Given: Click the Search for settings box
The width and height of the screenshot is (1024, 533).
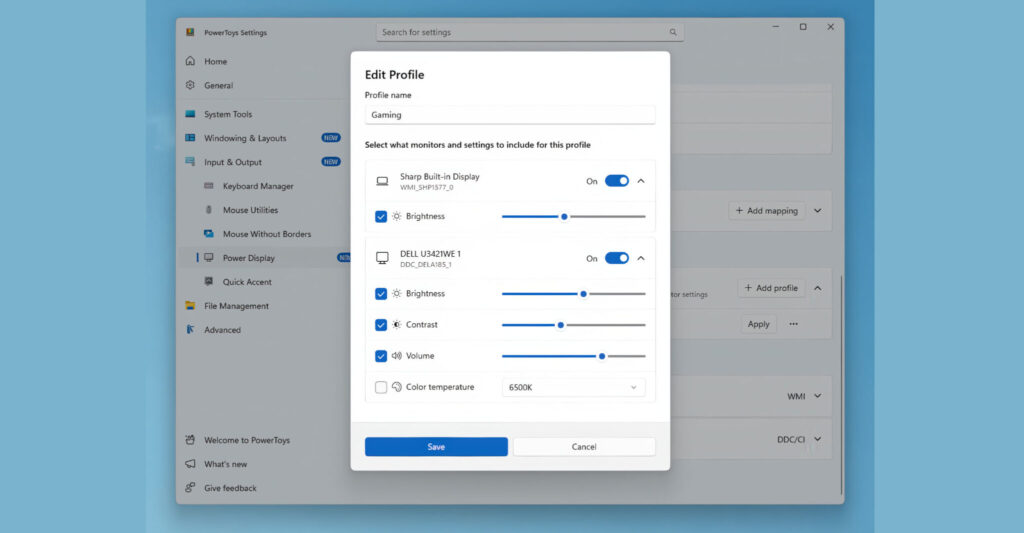Looking at the screenshot, I should click(530, 32).
